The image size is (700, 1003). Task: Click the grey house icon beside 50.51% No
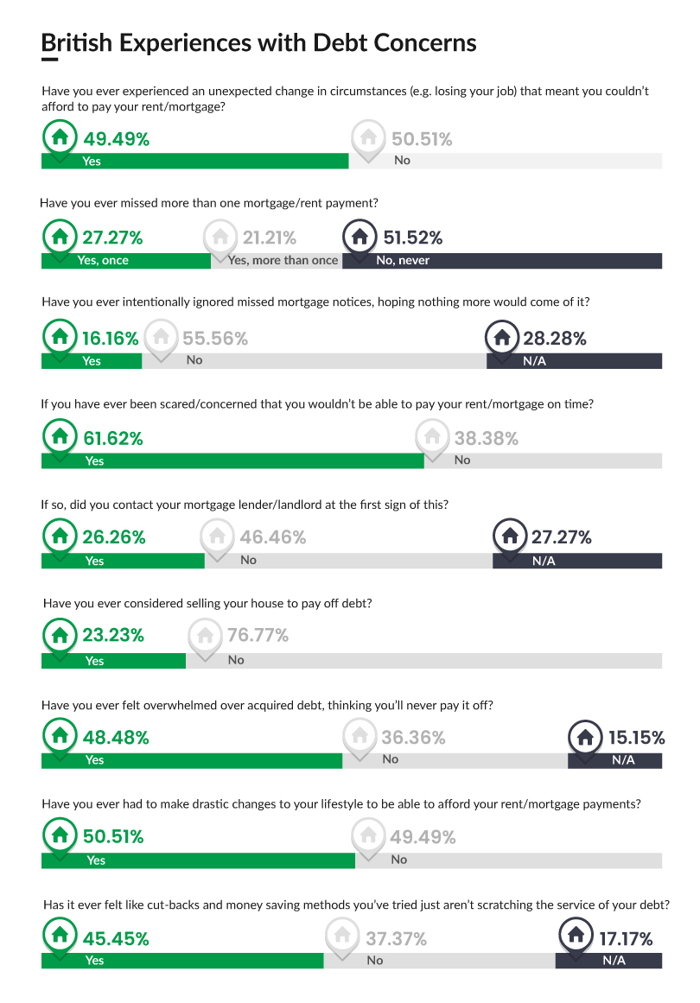click(x=369, y=137)
